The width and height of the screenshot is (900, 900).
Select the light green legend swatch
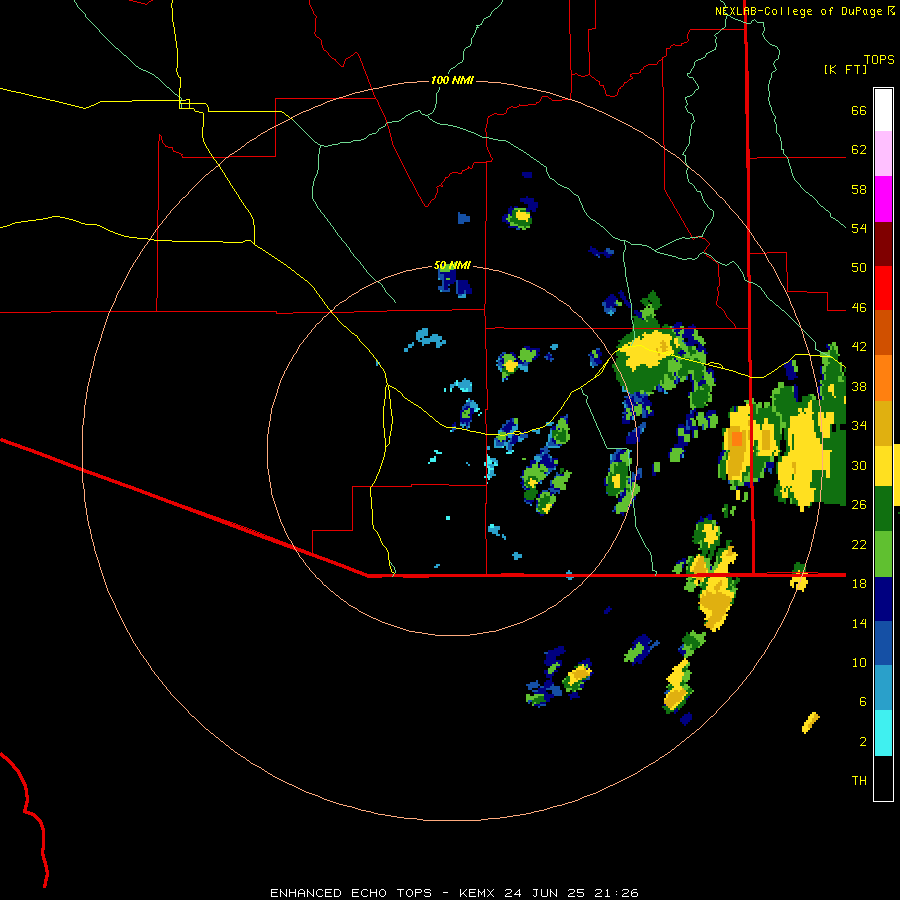pos(883,554)
